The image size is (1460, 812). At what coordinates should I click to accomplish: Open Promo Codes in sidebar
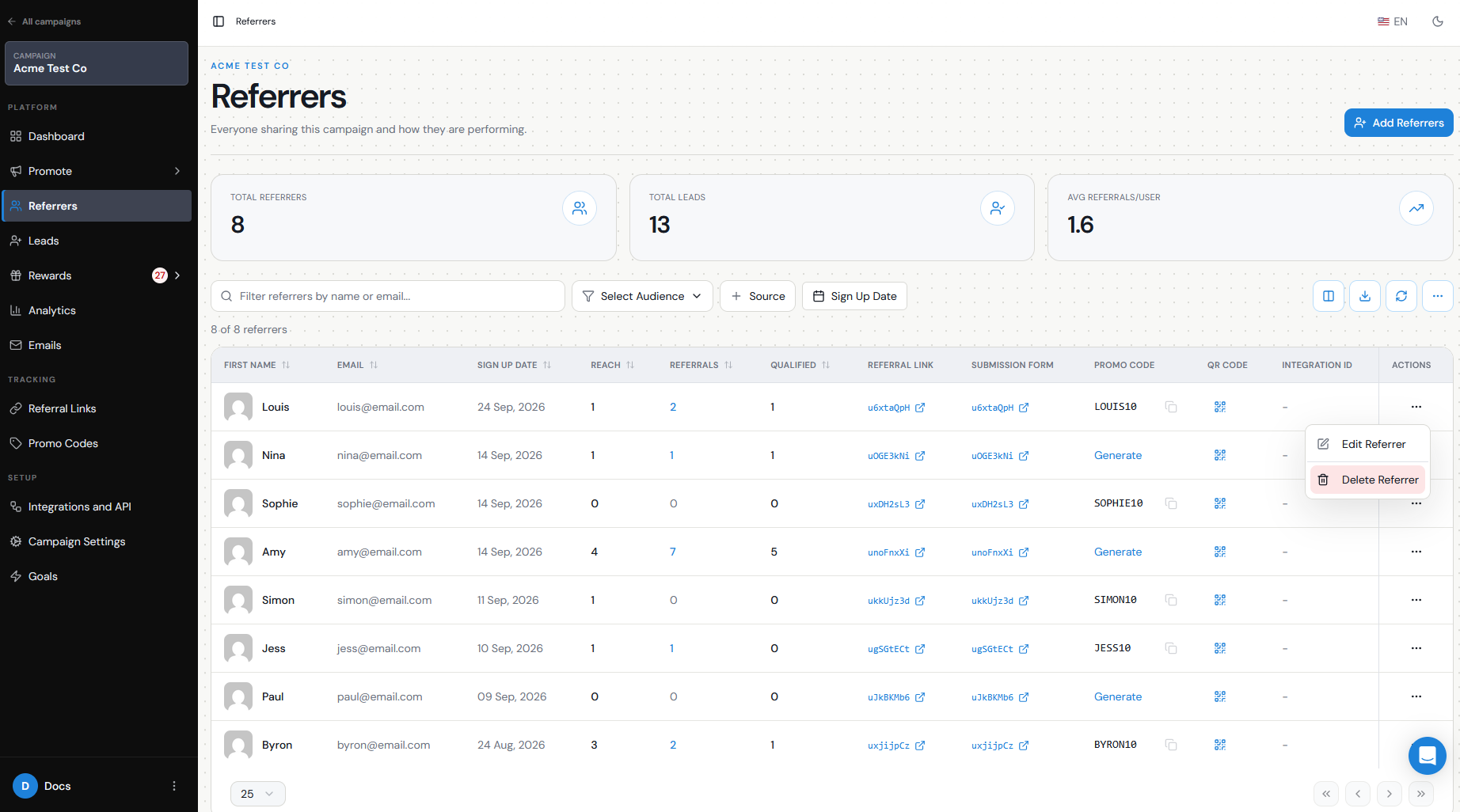point(96,443)
